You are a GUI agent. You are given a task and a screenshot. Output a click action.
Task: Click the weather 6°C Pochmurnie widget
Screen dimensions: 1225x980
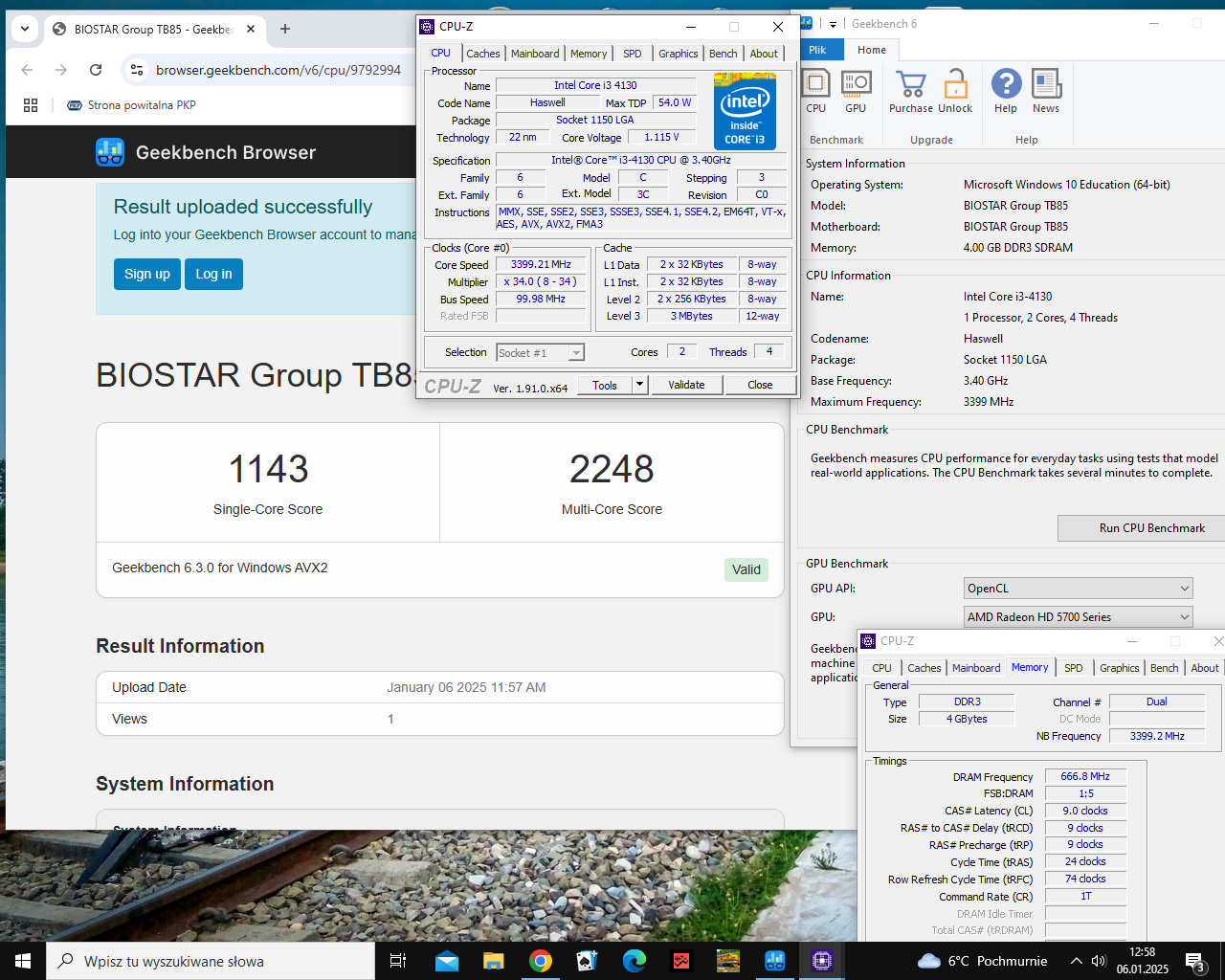tap(982, 961)
